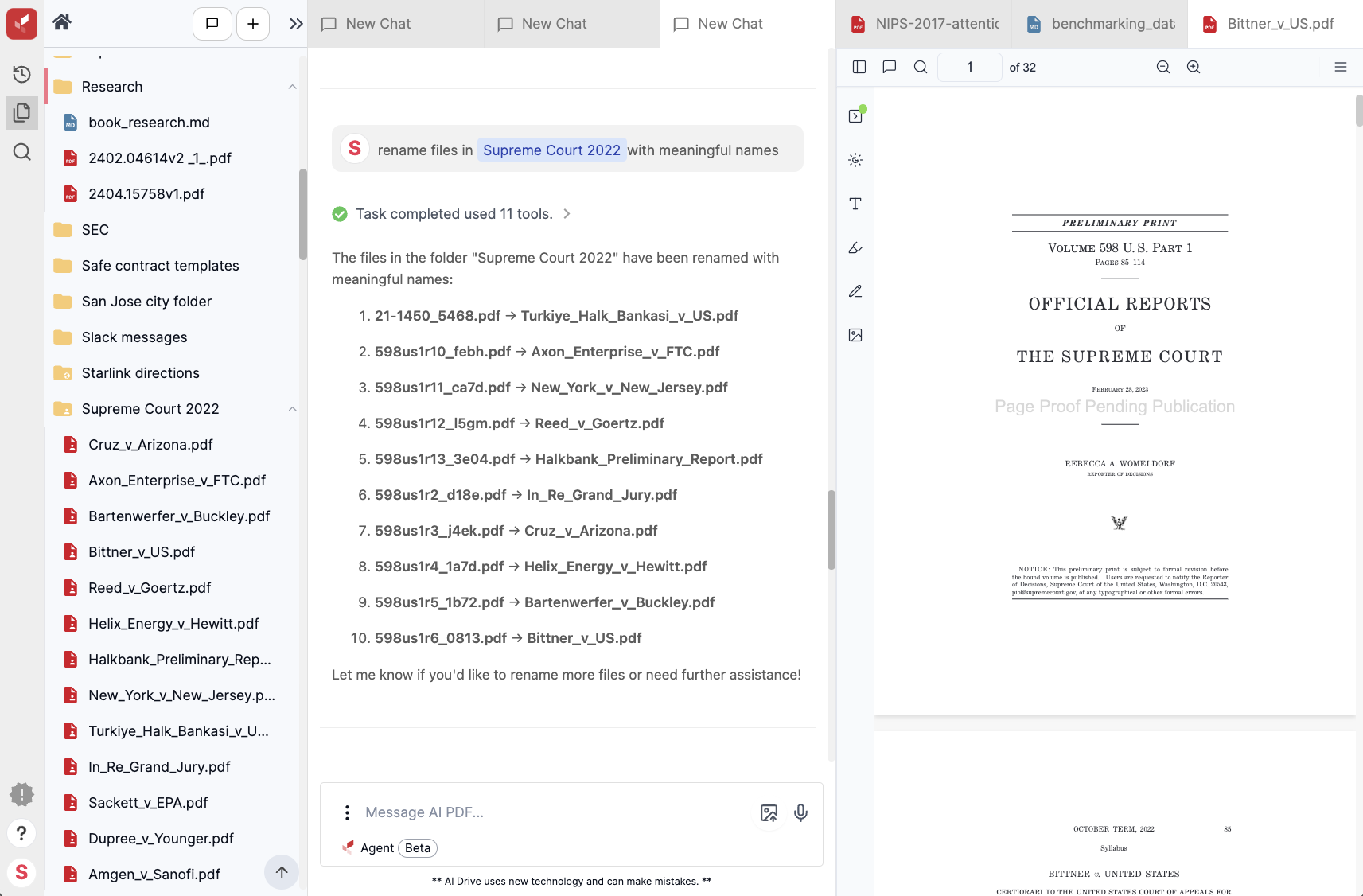Screen dimensions: 1363x896
Task: Switch to the benchmarking_data tab
Action: [1100, 24]
